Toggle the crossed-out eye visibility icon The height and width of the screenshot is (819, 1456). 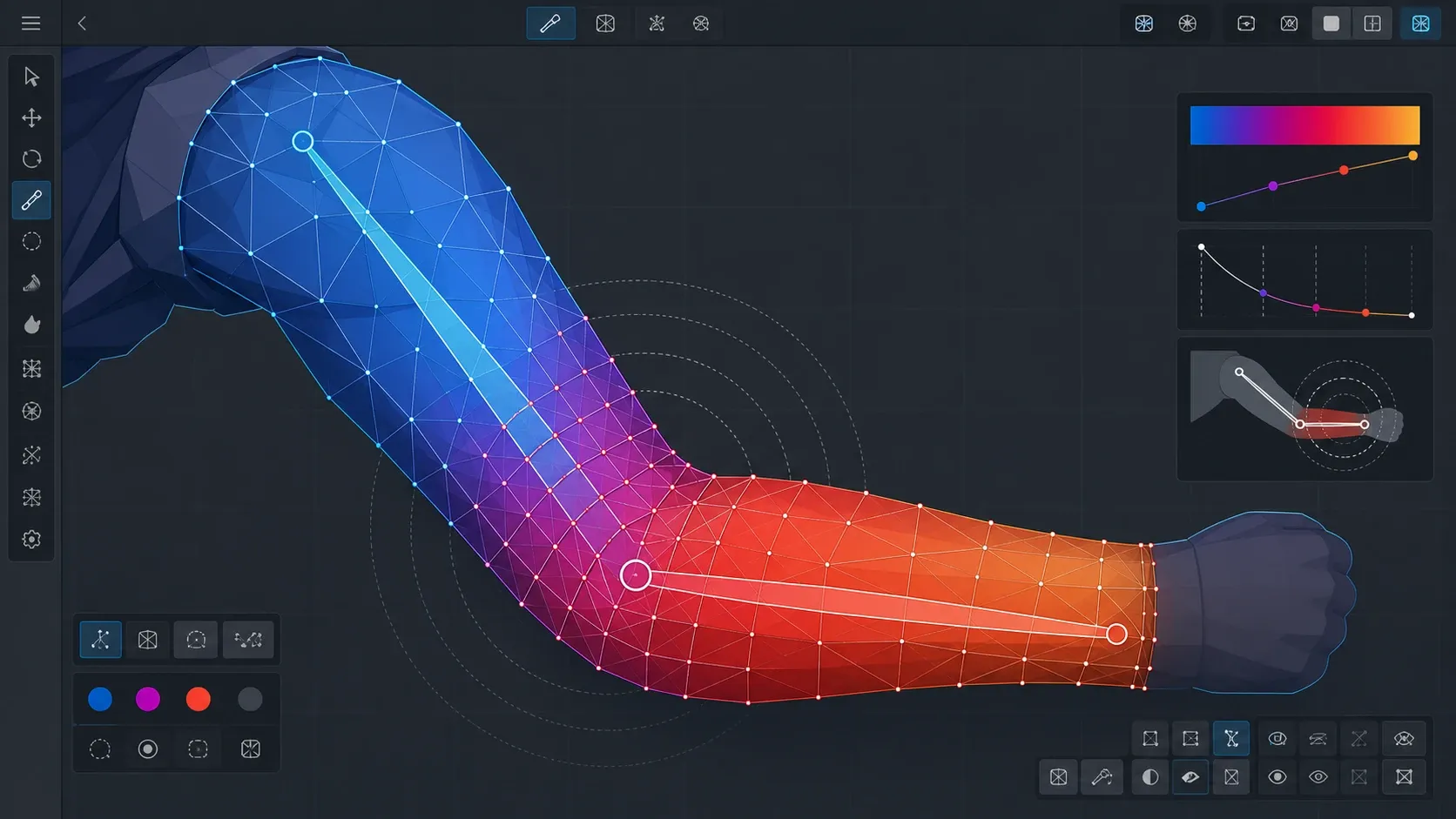1404,739
